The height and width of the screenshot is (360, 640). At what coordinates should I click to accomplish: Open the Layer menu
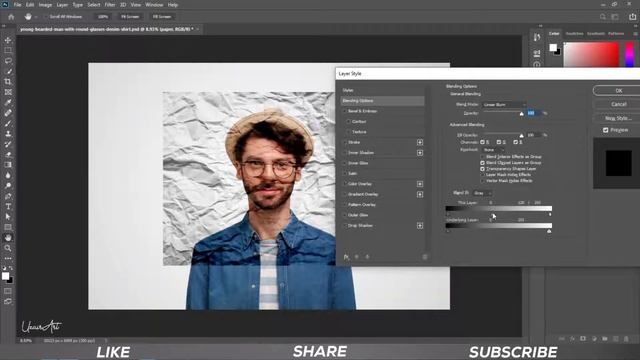62,5
